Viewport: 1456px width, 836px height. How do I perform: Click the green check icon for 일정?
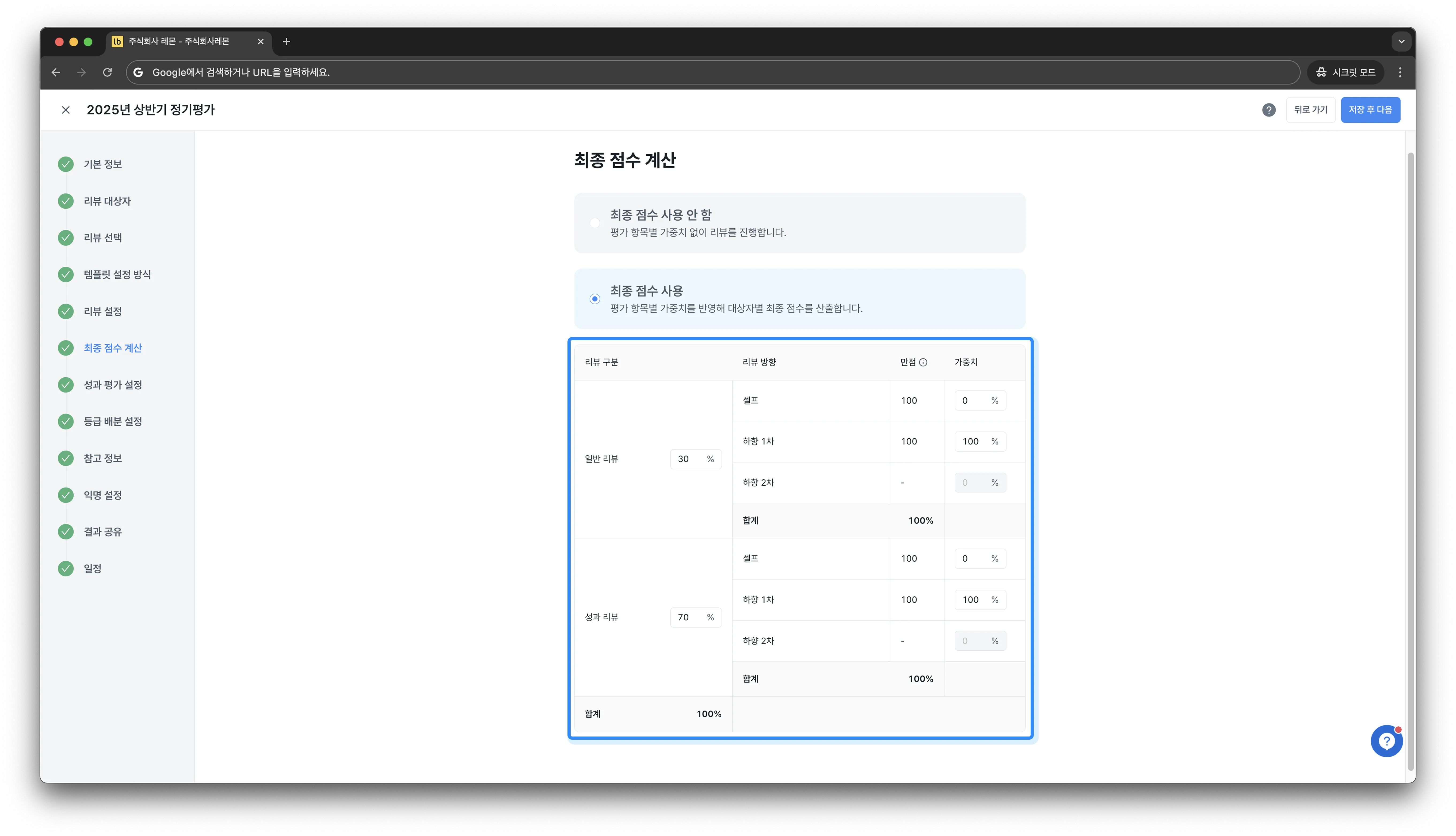click(x=66, y=569)
